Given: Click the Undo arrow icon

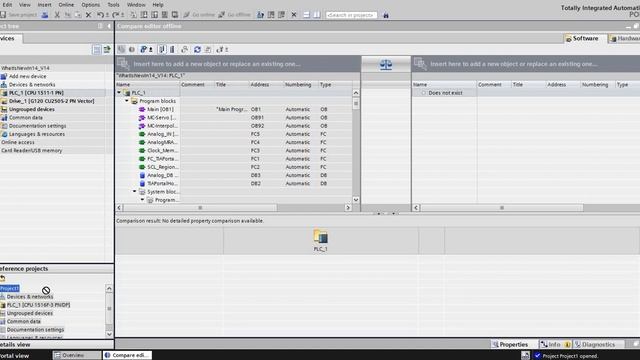Looking at the screenshot, I should pyautogui.click(x=100, y=15).
